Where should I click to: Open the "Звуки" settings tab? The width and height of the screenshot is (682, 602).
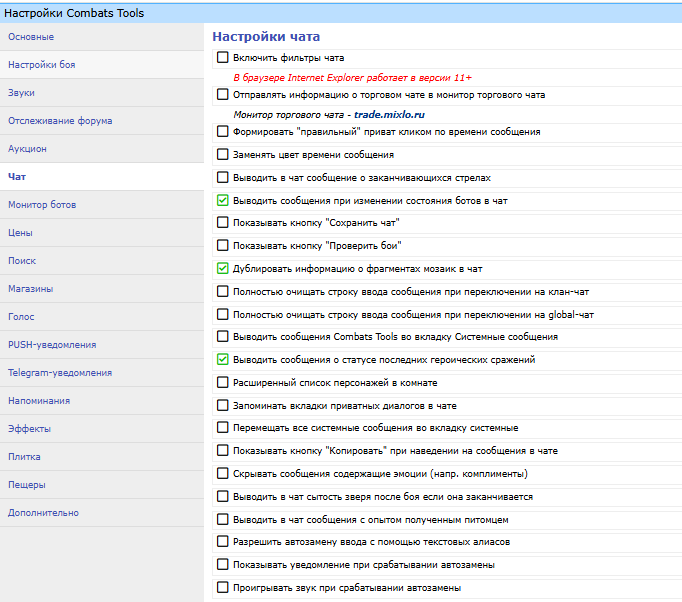pyautogui.click(x=22, y=93)
